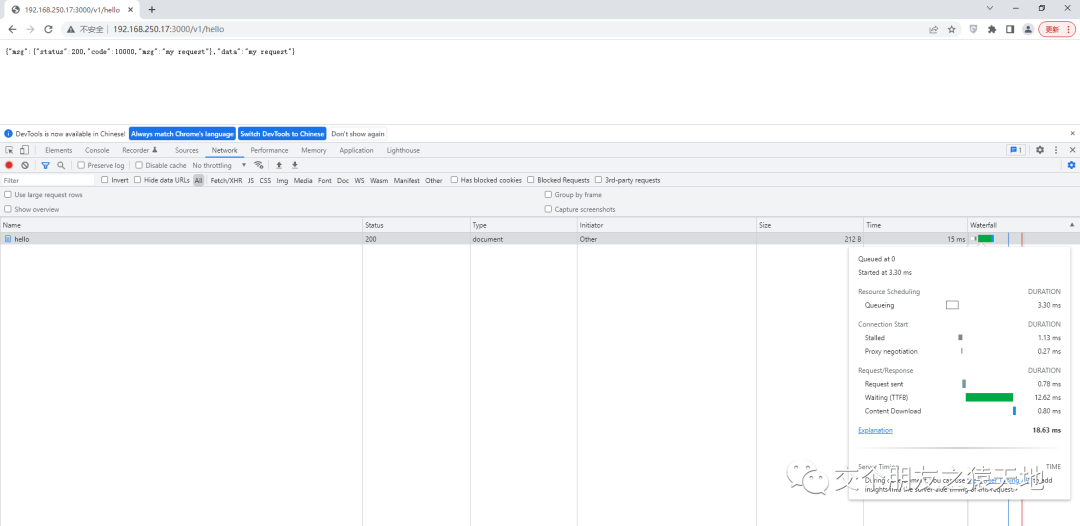The width and height of the screenshot is (1080, 526).
Task: Open network conditions wifi icon
Action: (259, 165)
